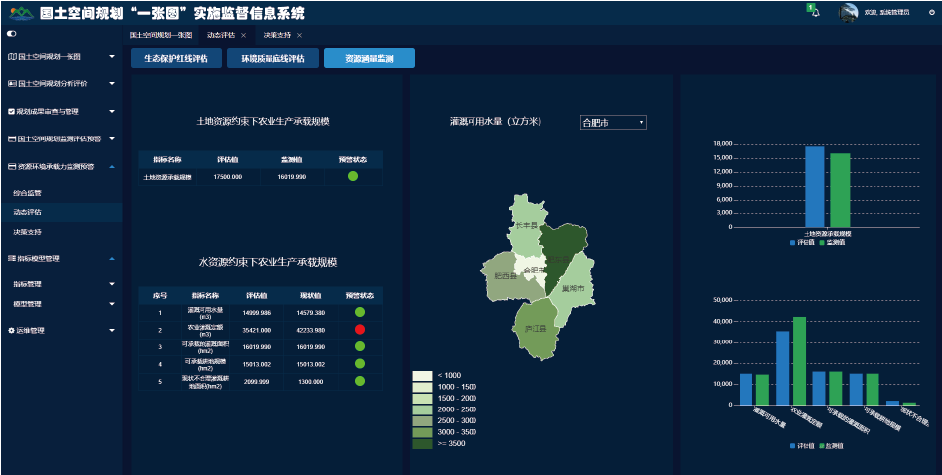
Task: Open the 合肥市 city dropdown
Action: click(x=613, y=122)
